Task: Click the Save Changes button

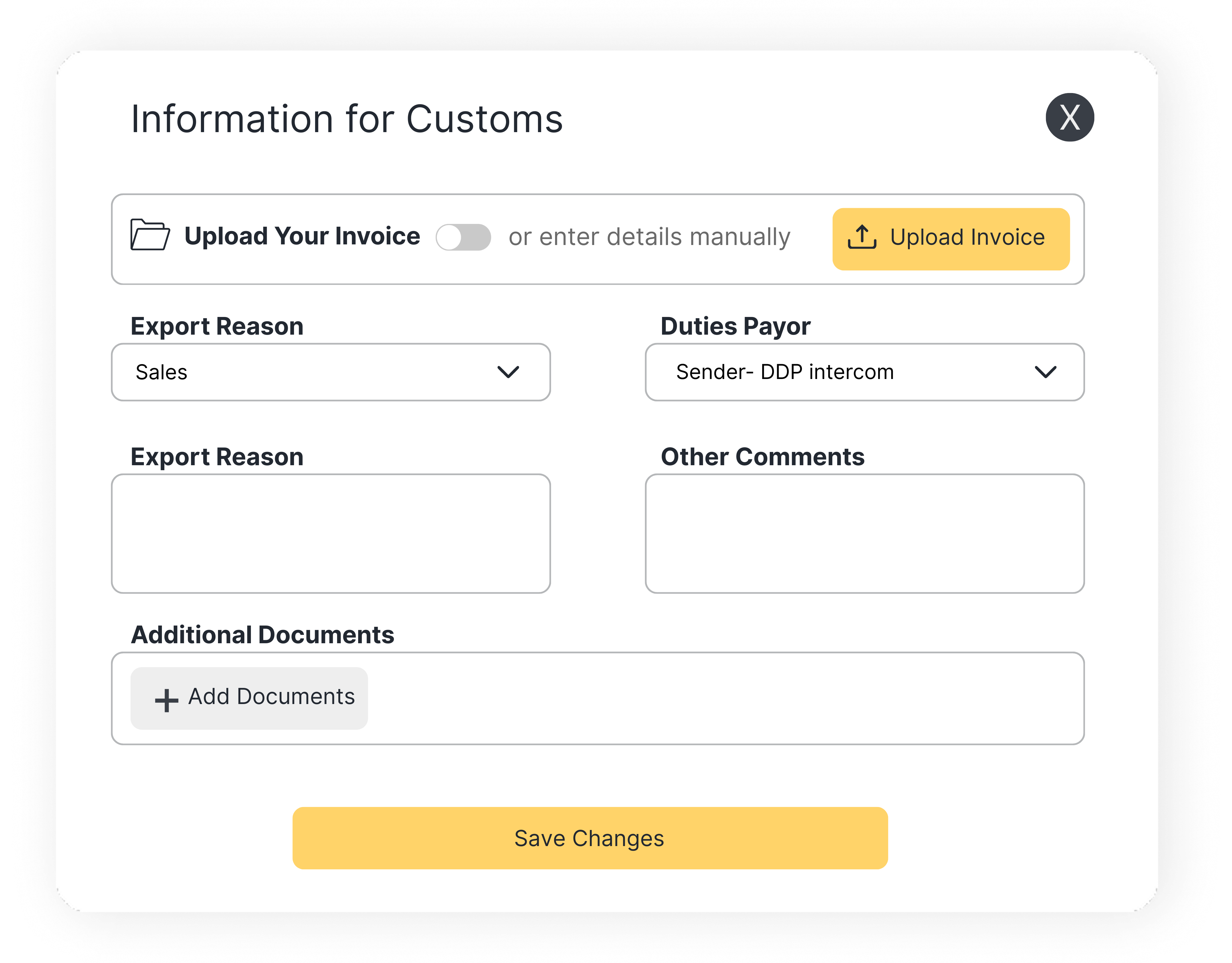Action: (x=589, y=838)
